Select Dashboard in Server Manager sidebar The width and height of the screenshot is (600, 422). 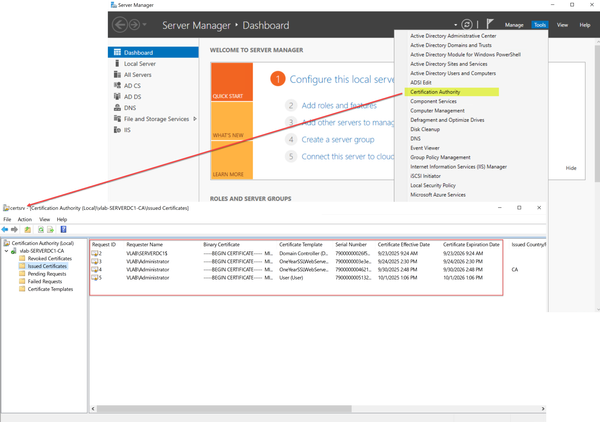[x=153, y=52]
